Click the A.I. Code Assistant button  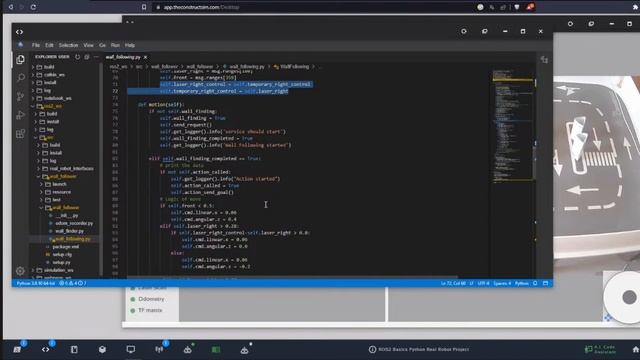click(600, 349)
